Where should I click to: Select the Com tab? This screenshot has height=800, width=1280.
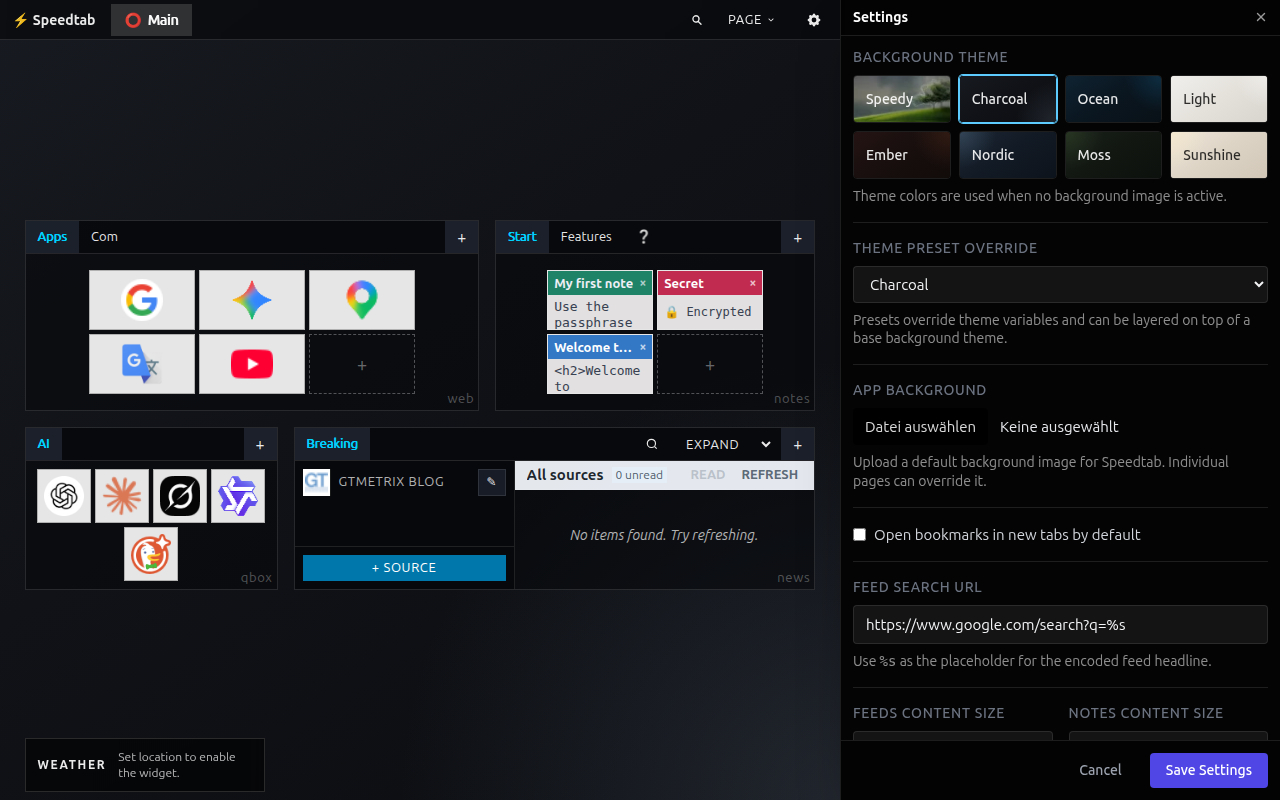point(104,237)
